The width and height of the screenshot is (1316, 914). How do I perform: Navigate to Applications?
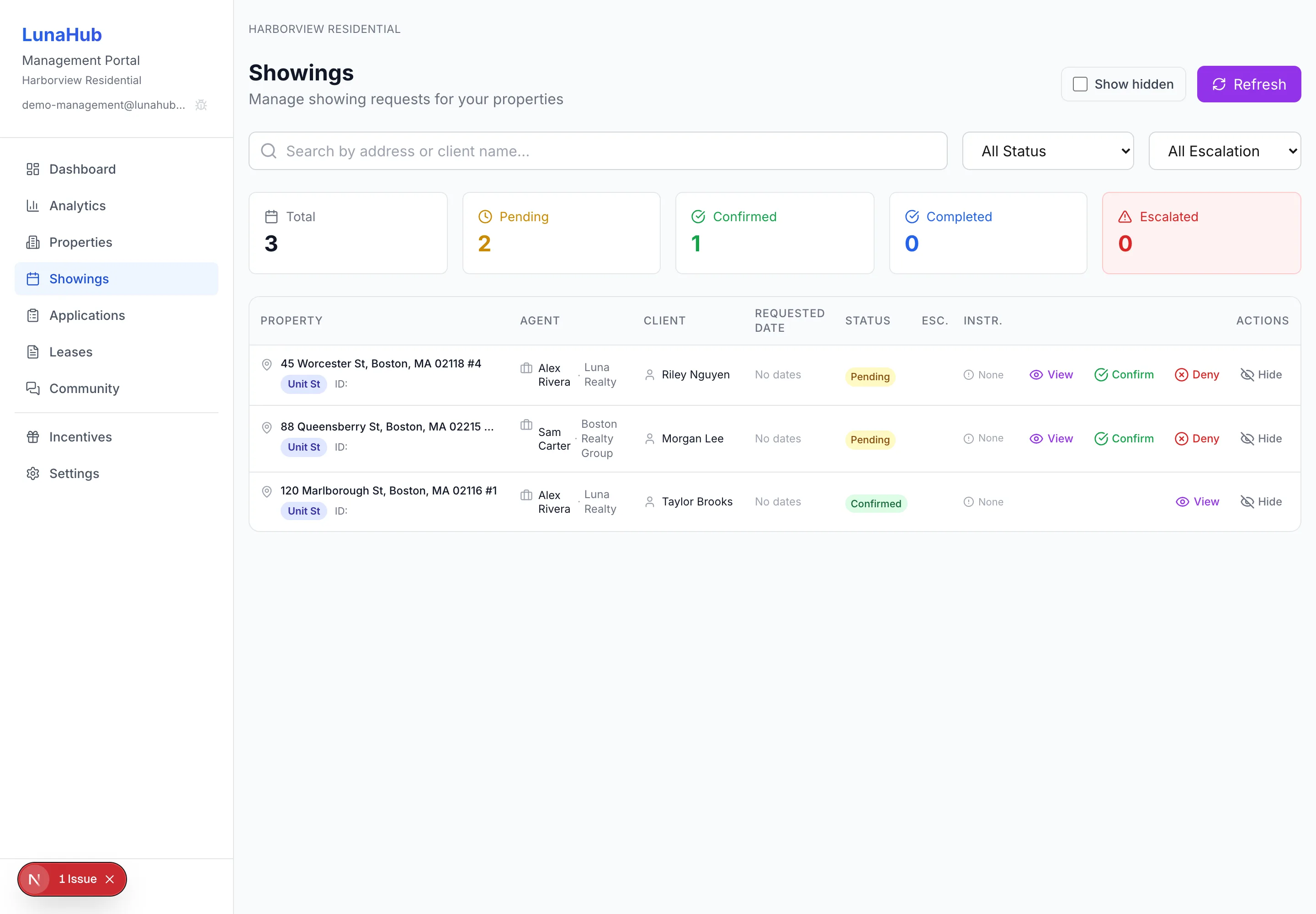point(116,315)
